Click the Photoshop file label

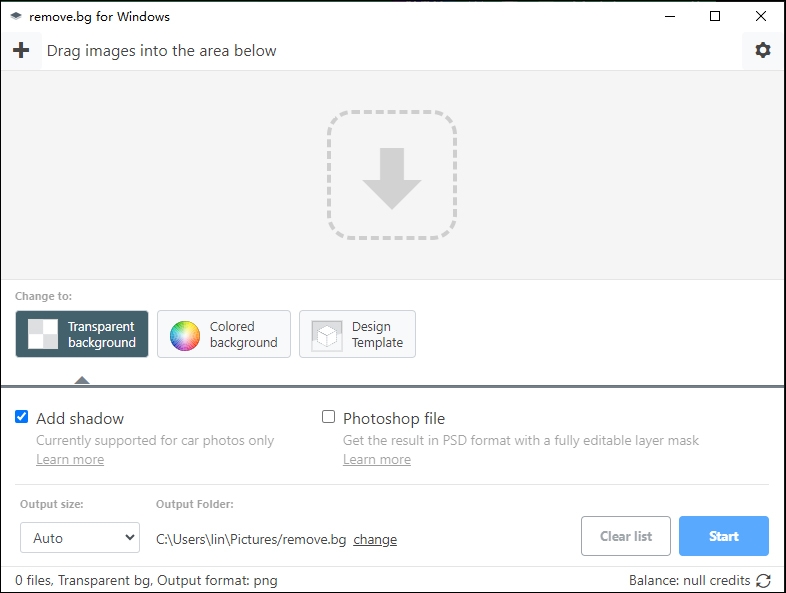(394, 419)
